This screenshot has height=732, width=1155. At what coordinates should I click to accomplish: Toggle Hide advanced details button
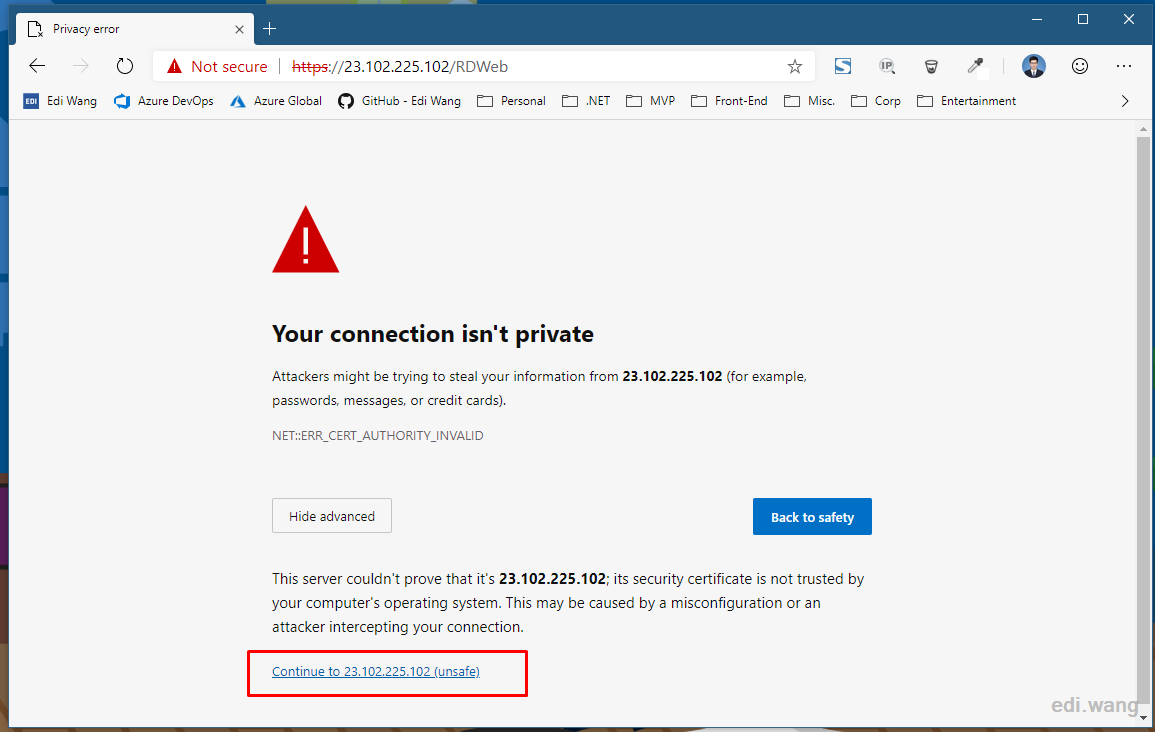331,515
